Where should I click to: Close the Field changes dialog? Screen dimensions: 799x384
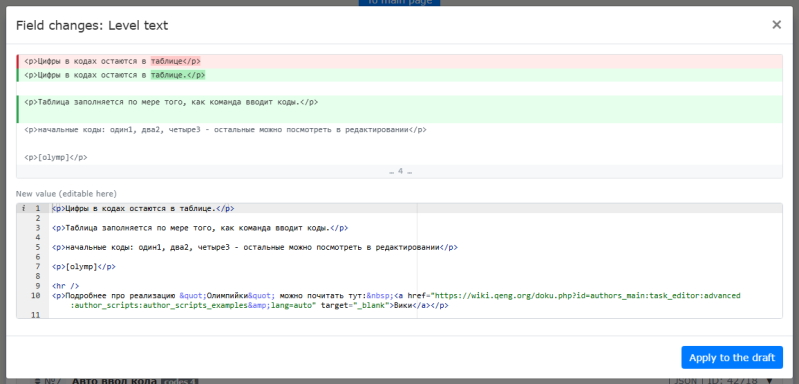(776, 25)
